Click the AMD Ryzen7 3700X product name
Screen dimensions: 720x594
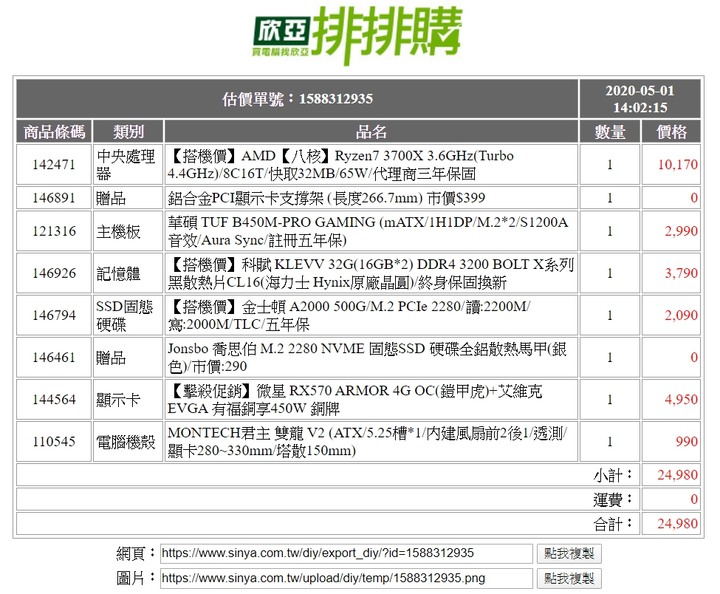(x=341, y=165)
